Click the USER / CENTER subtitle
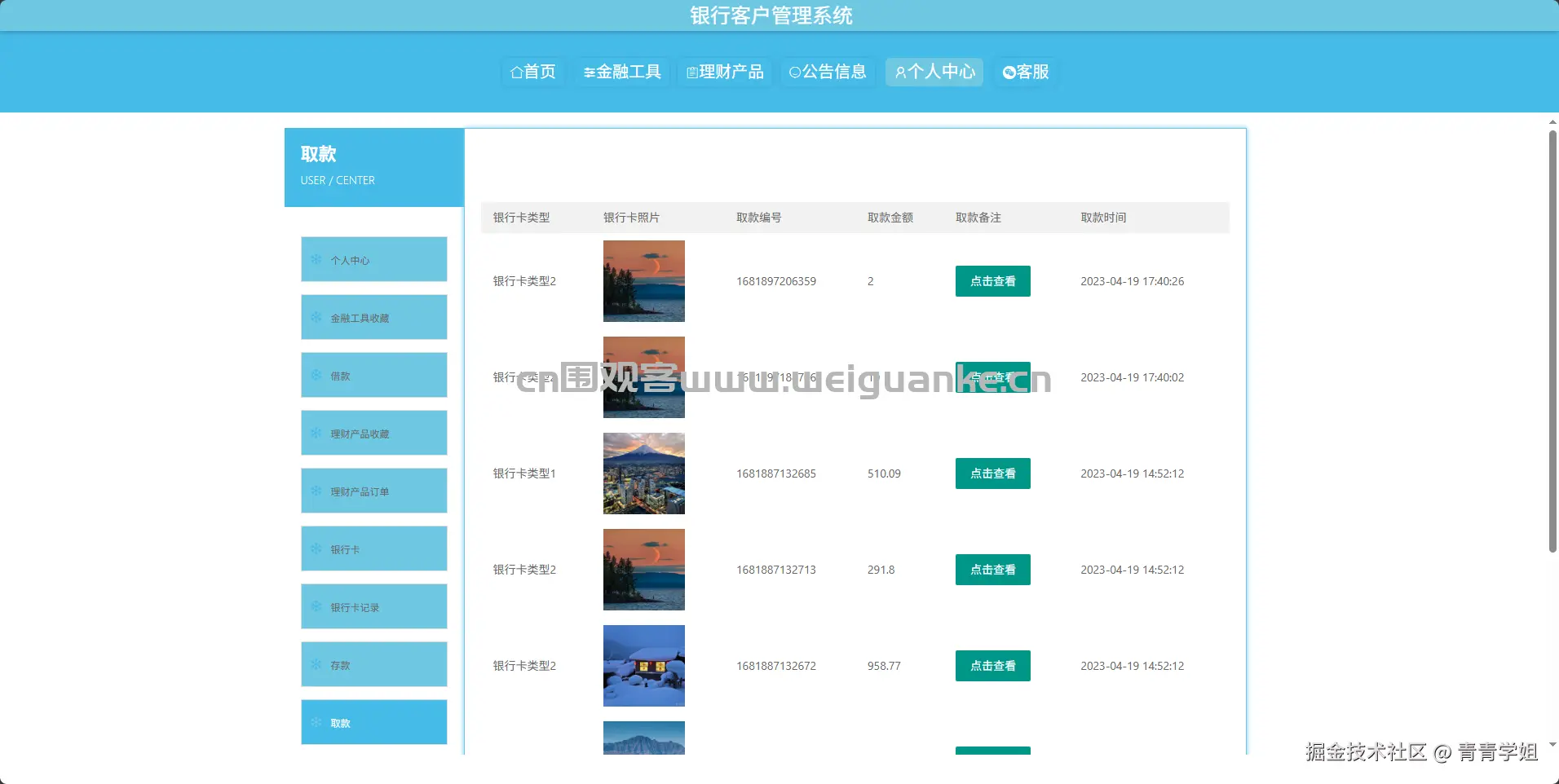Image resolution: width=1559 pixels, height=784 pixels. pyautogui.click(x=338, y=180)
